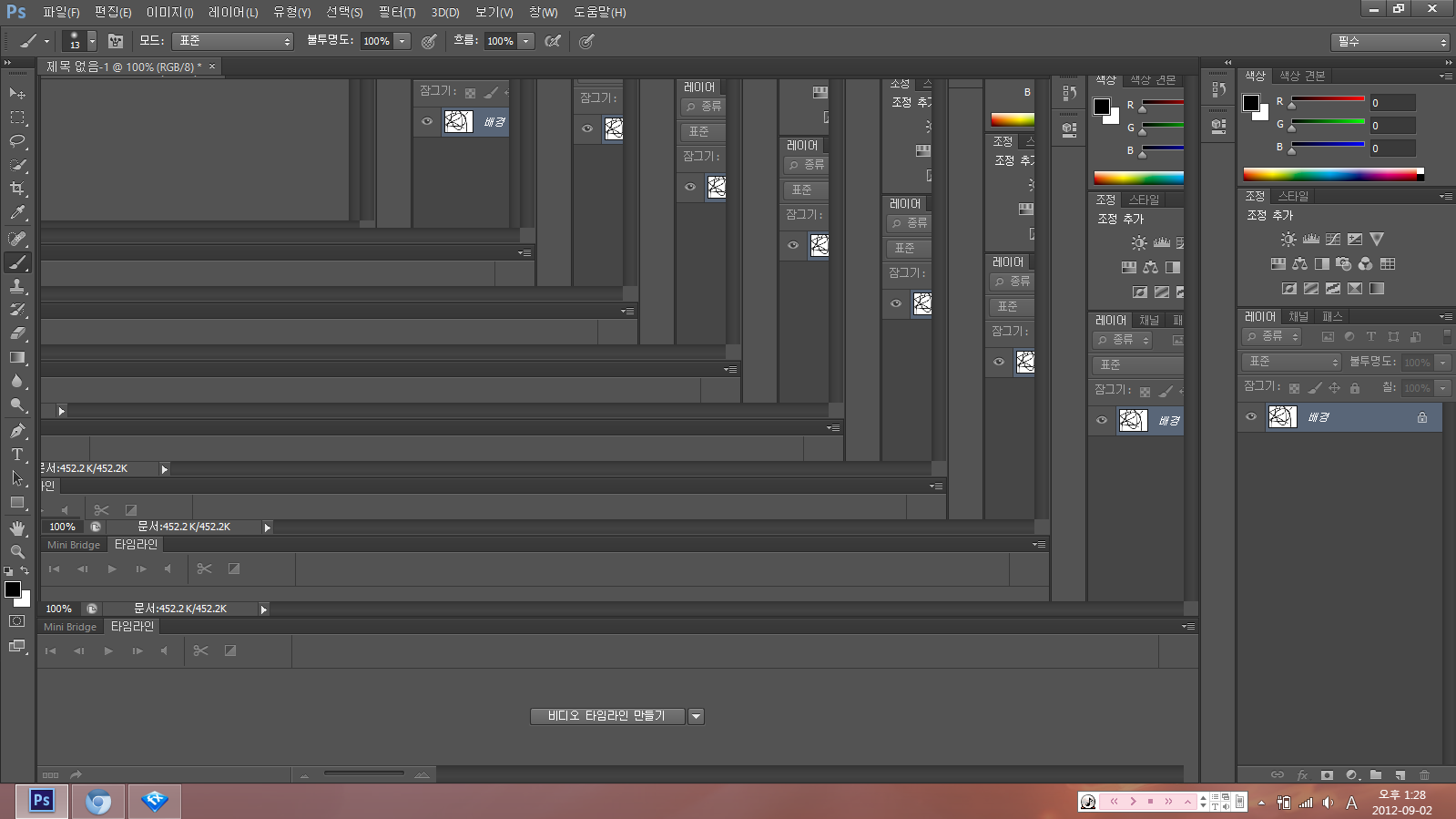Open the brush preset picker dropdown
1456x819 pixels.
92,41
